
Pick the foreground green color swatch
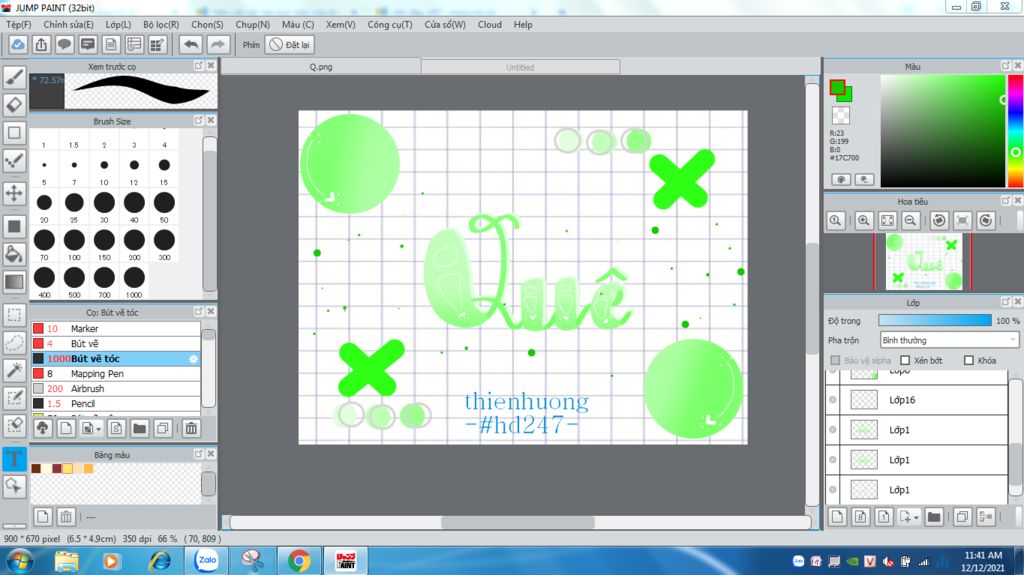(837, 88)
